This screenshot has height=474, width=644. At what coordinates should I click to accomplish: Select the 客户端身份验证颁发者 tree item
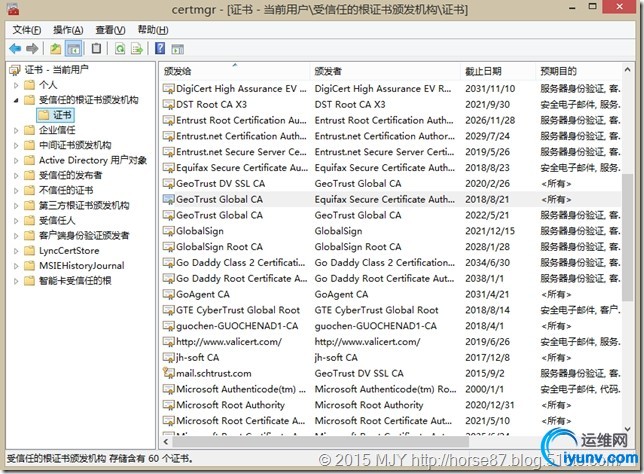tap(84, 235)
